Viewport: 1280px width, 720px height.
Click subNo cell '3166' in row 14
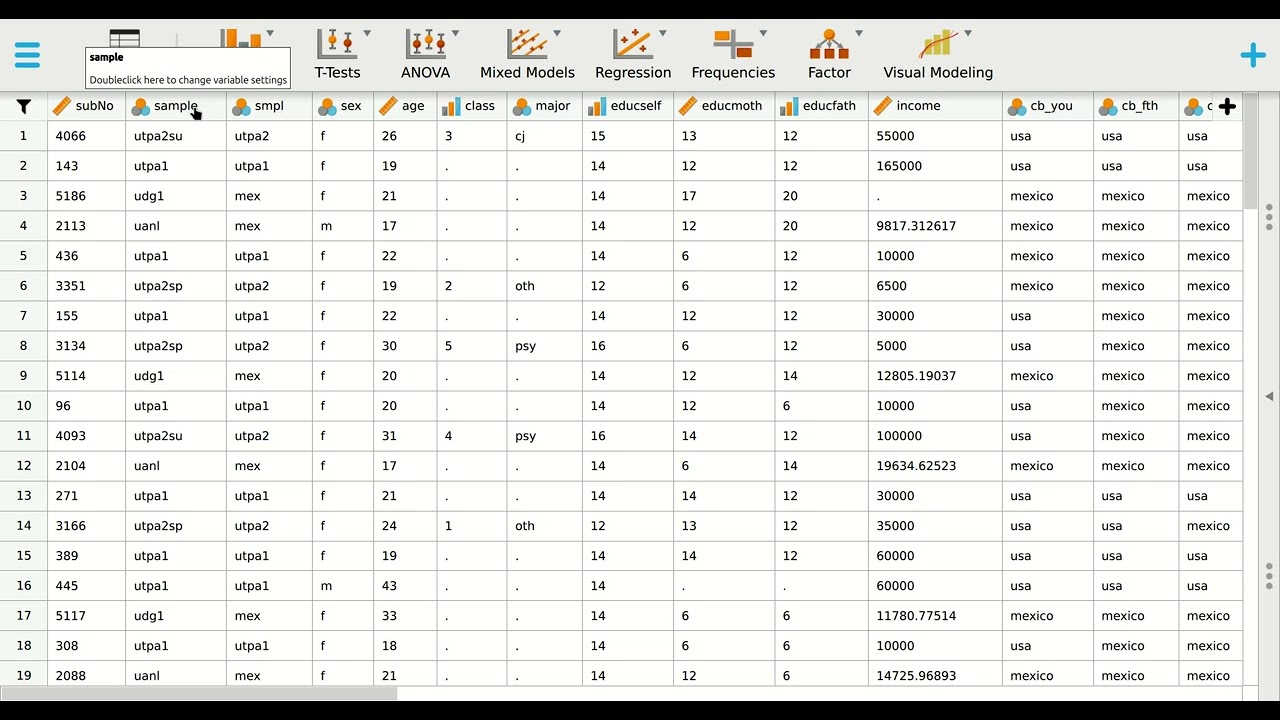87,526
